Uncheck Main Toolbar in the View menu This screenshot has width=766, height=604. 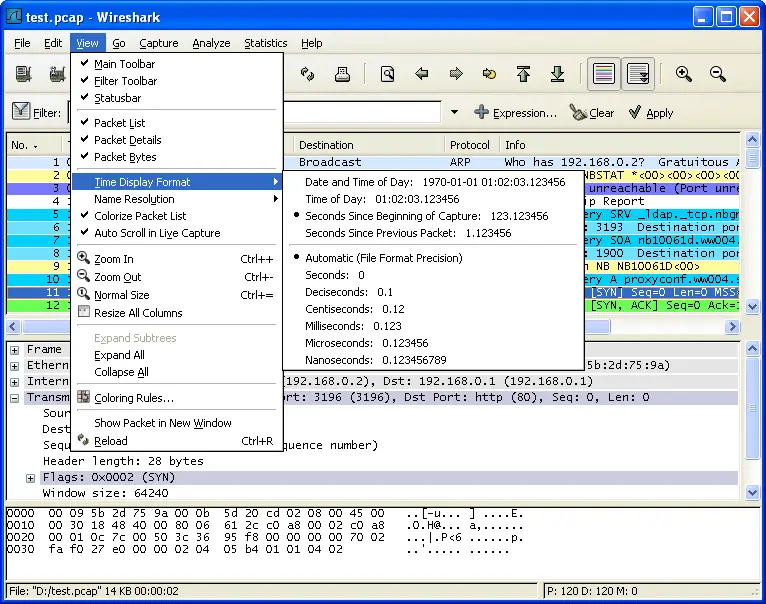[x=124, y=64]
